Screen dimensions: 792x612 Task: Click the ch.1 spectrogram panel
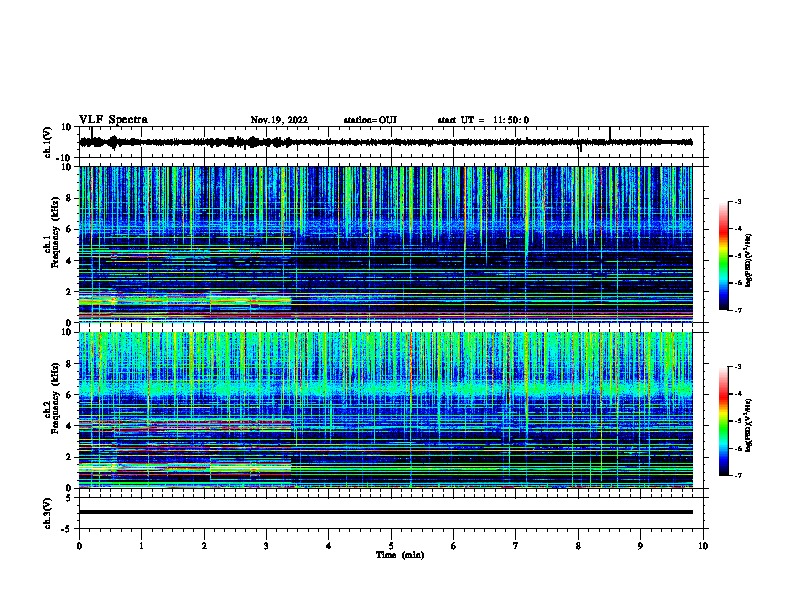tap(386, 244)
